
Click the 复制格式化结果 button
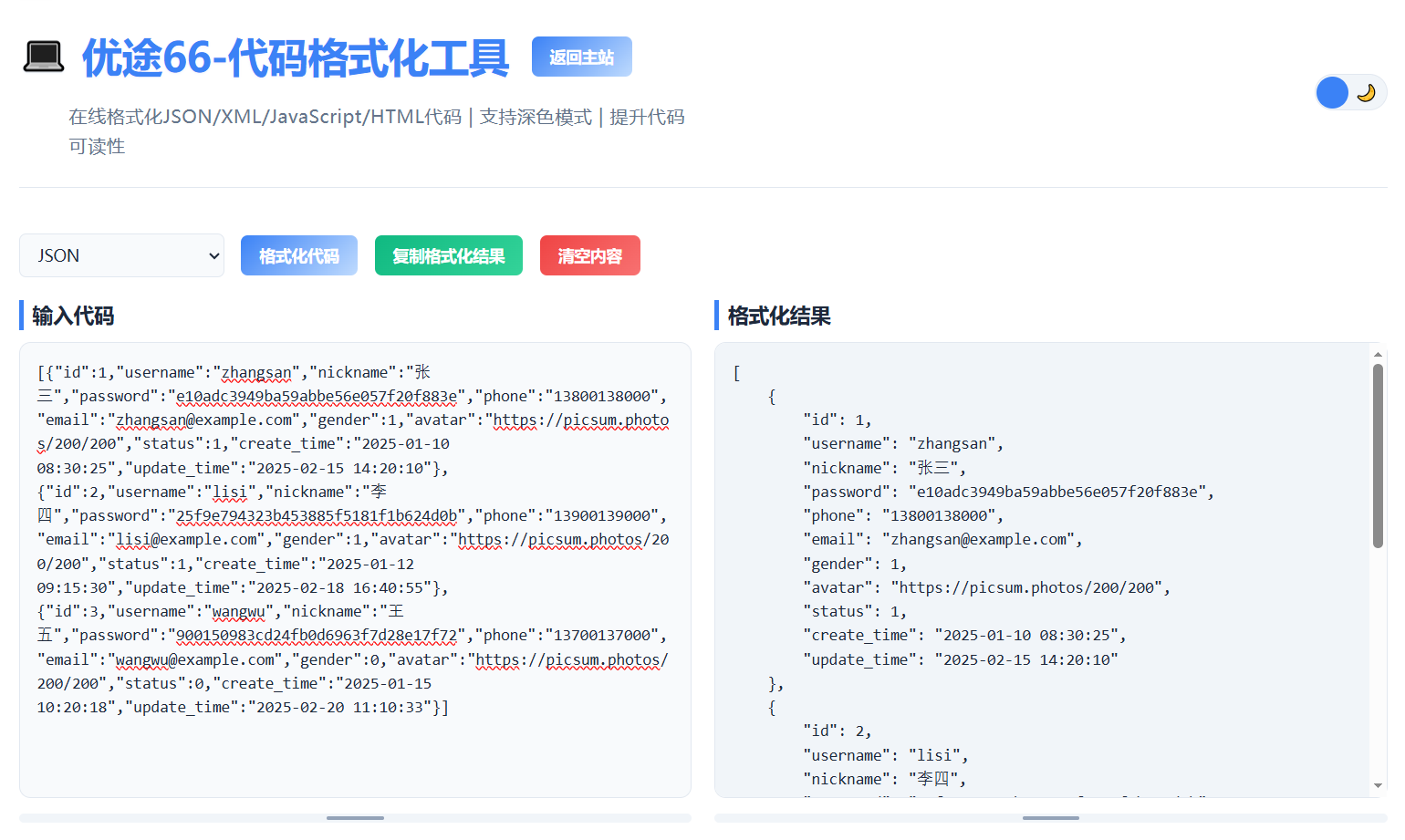(449, 255)
